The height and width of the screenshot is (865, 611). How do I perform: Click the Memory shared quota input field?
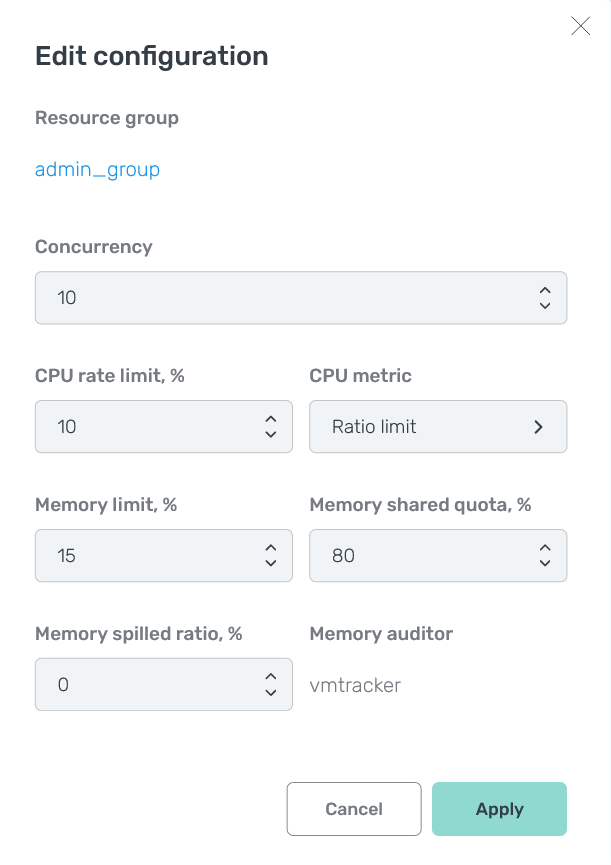[x=420, y=556]
